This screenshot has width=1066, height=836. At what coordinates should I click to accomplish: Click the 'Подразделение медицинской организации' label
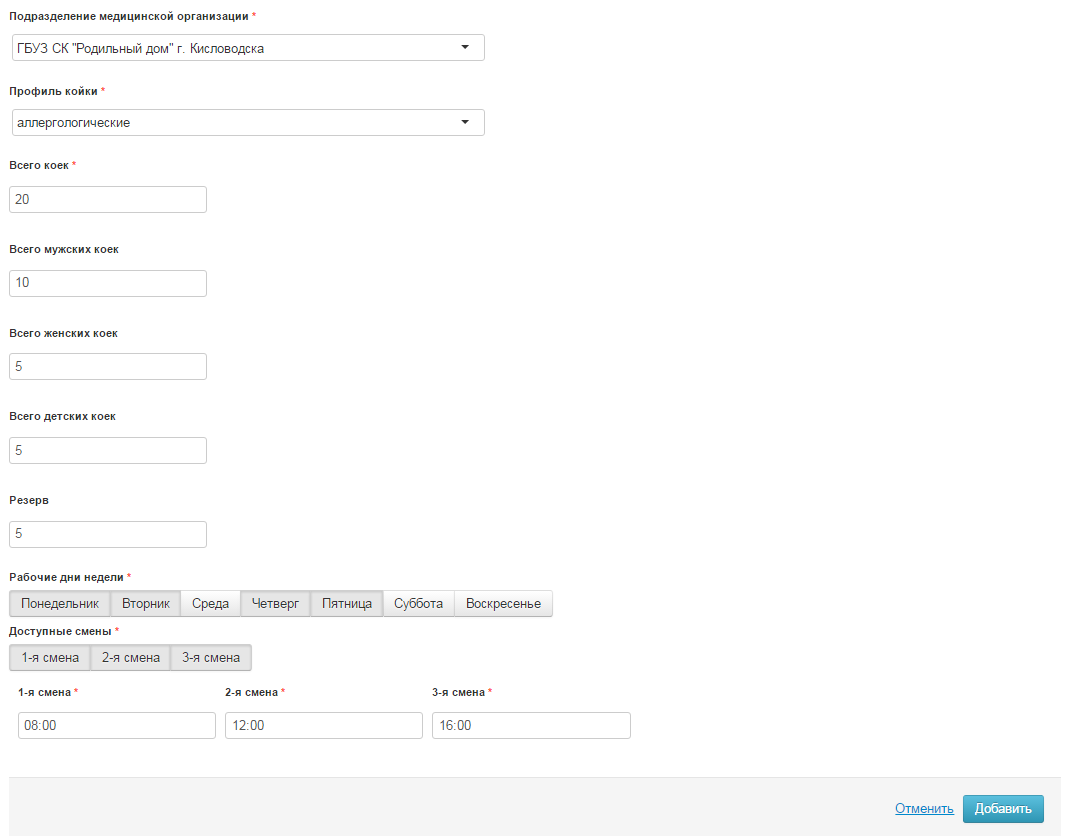point(128,16)
